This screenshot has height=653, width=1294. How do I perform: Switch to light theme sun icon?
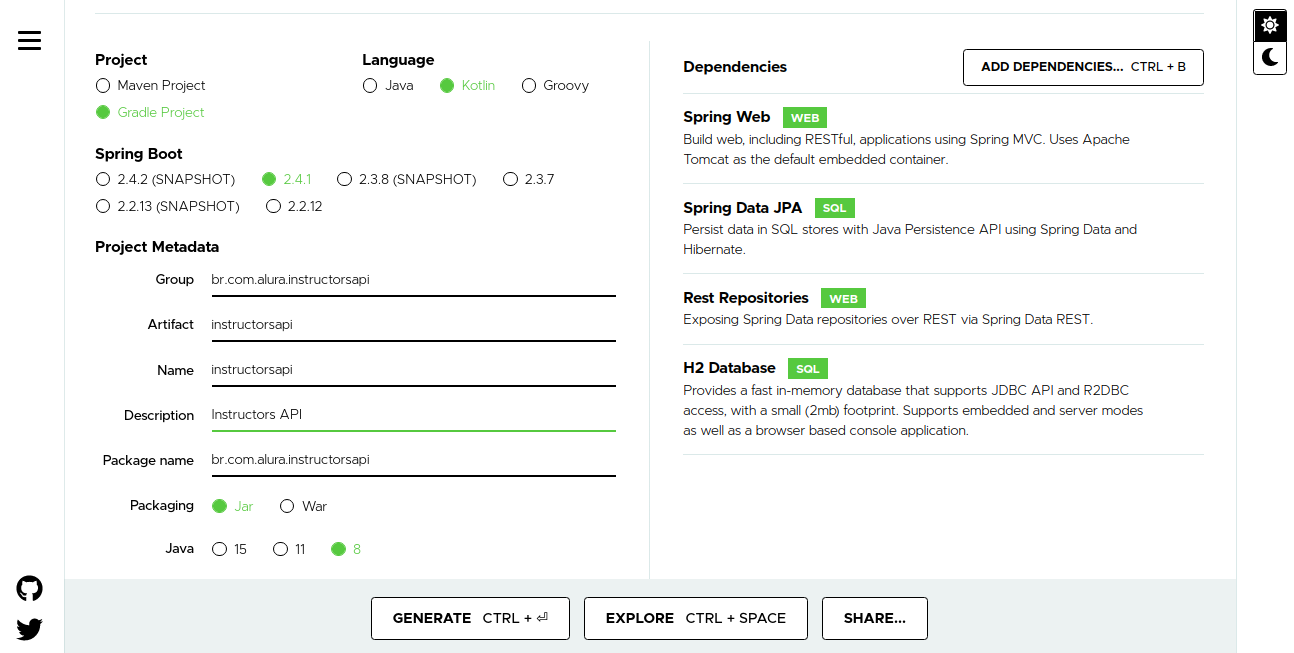tap(1269, 25)
